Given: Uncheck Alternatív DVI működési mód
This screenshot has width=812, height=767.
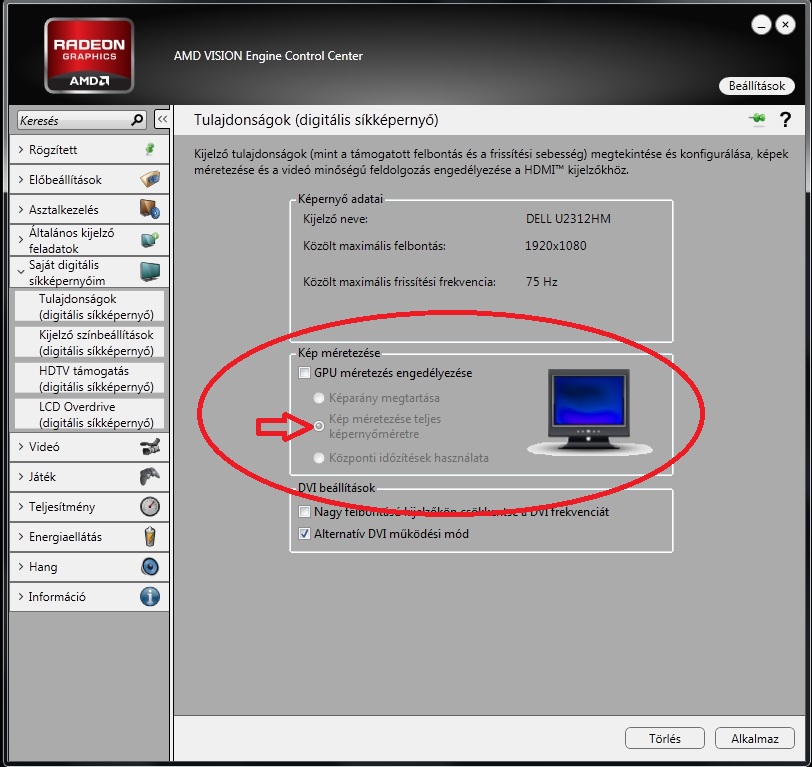Looking at the screenshot, I should click(304, 533).
